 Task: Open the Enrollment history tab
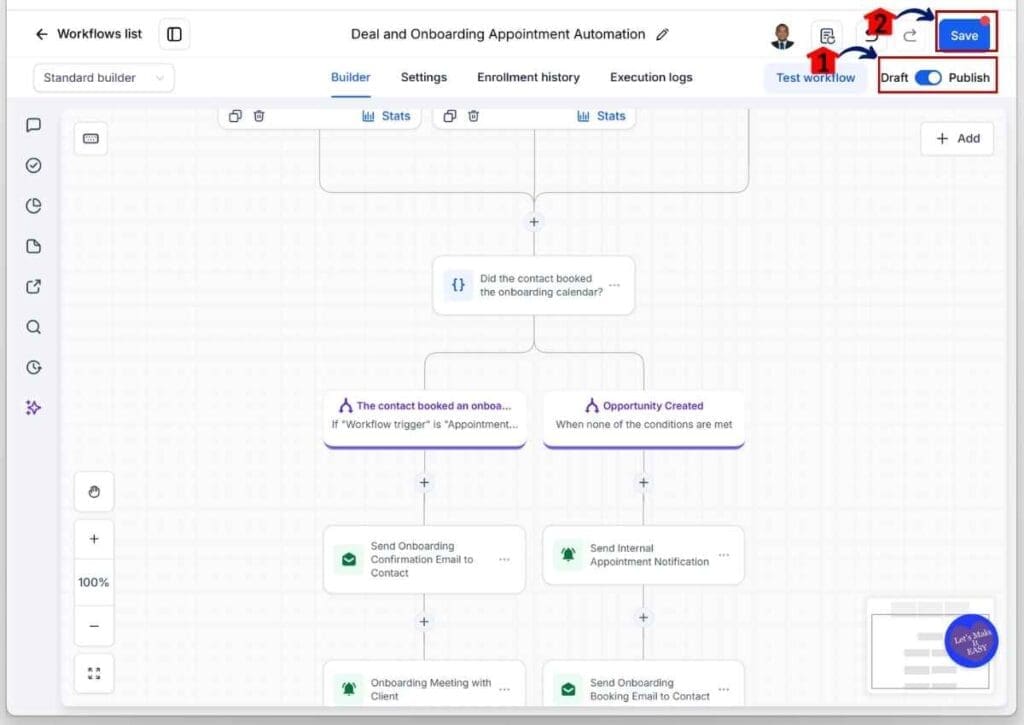click(528, 77)
